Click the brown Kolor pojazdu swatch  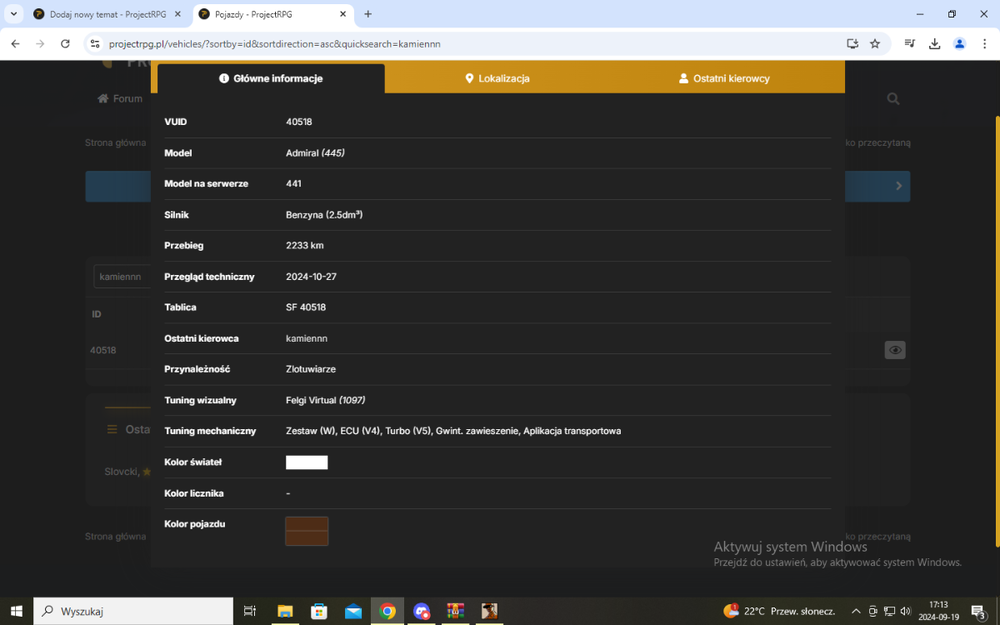(307, 531)
